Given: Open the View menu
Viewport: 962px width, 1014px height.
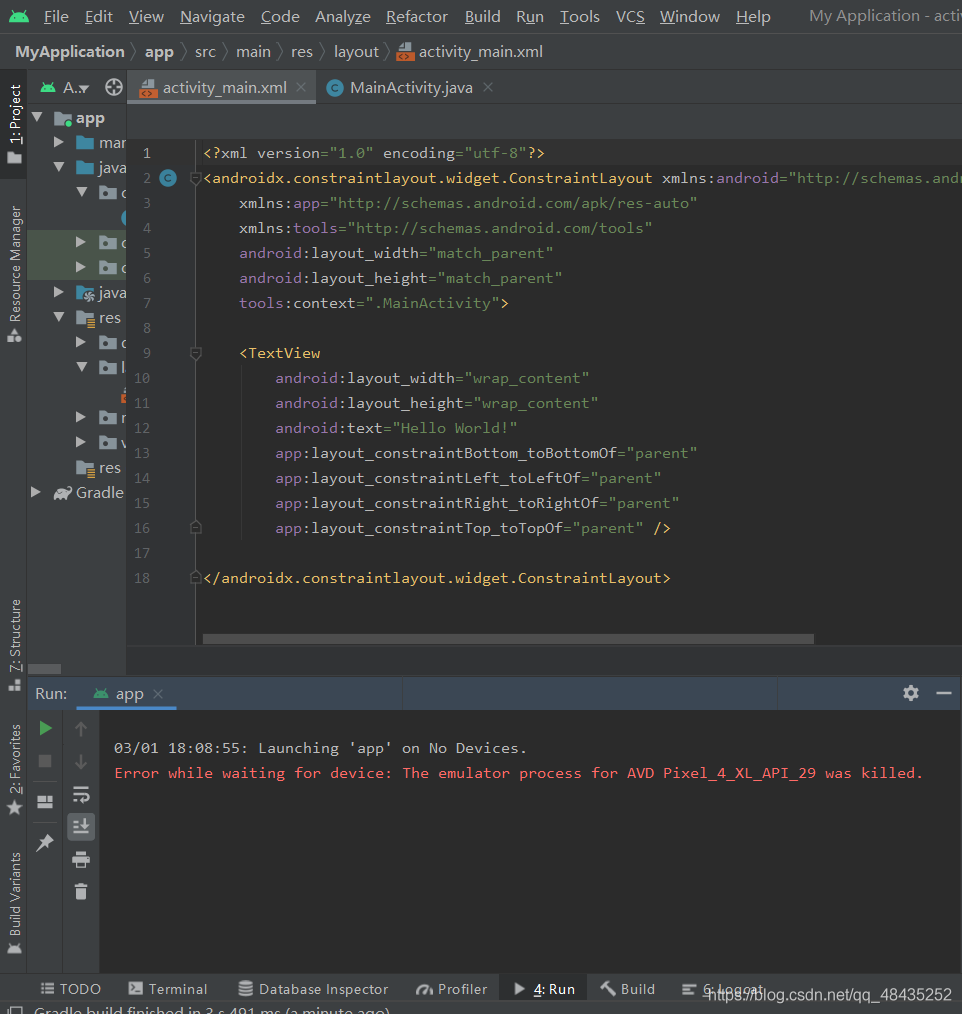Looking at the screenshot, I should [x=146, y=16].
